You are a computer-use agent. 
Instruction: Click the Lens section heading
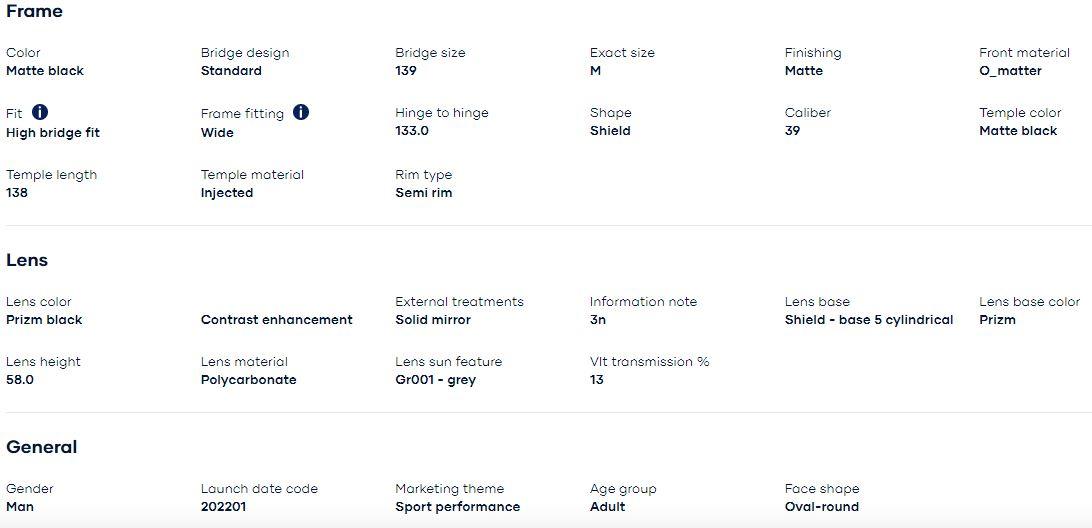(27, 260)
